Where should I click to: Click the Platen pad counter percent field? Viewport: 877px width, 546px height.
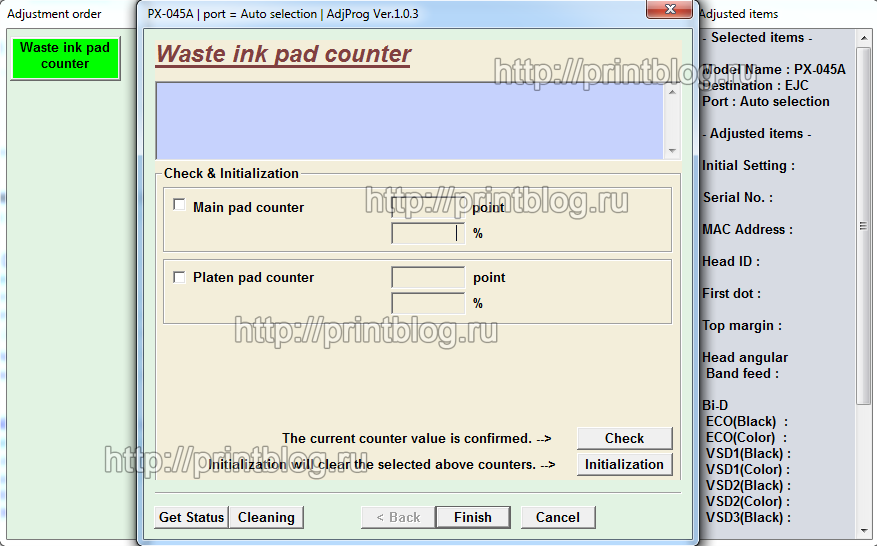tap(428, 303)
